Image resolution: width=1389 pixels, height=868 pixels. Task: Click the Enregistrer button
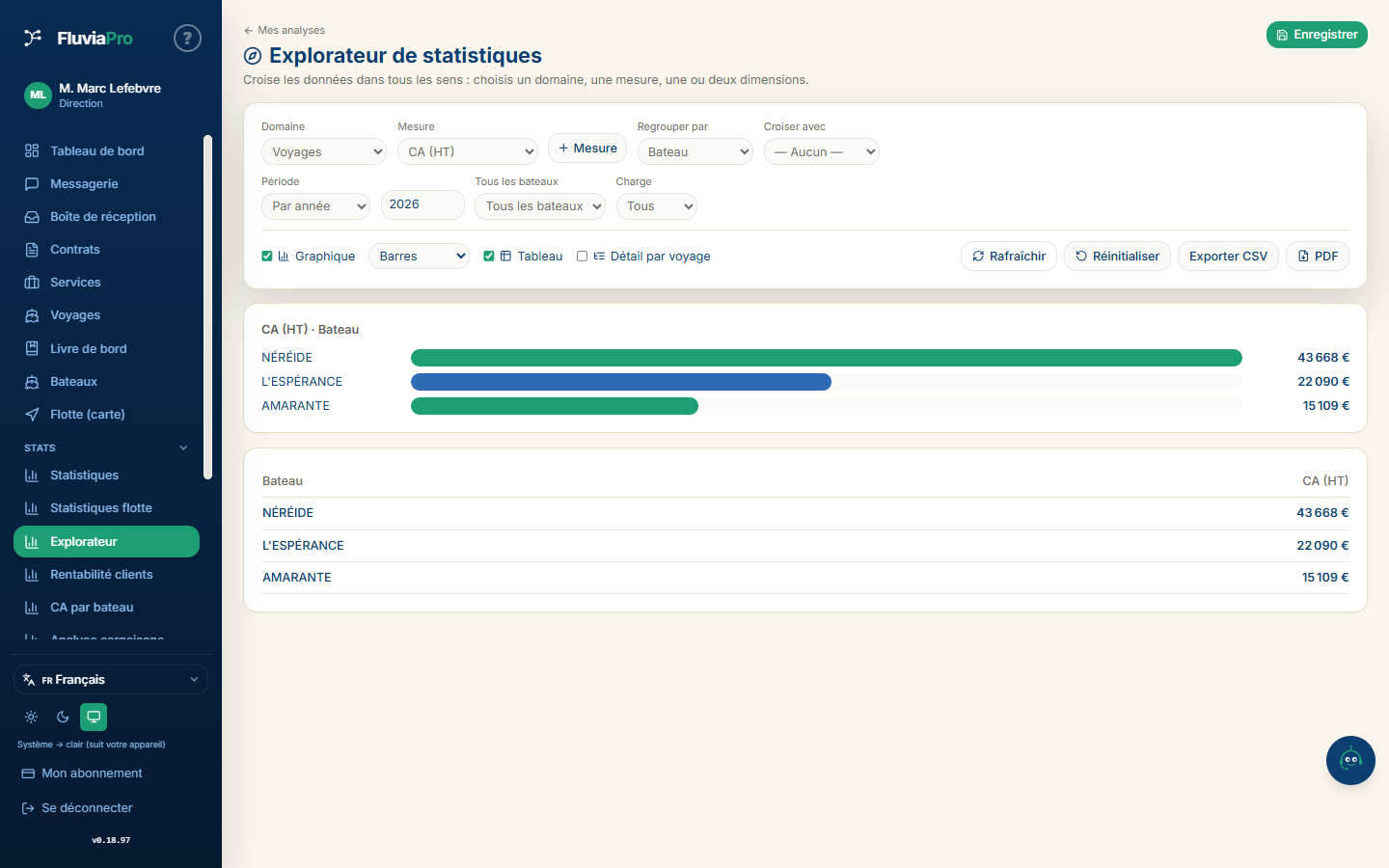coord(1317,35)
